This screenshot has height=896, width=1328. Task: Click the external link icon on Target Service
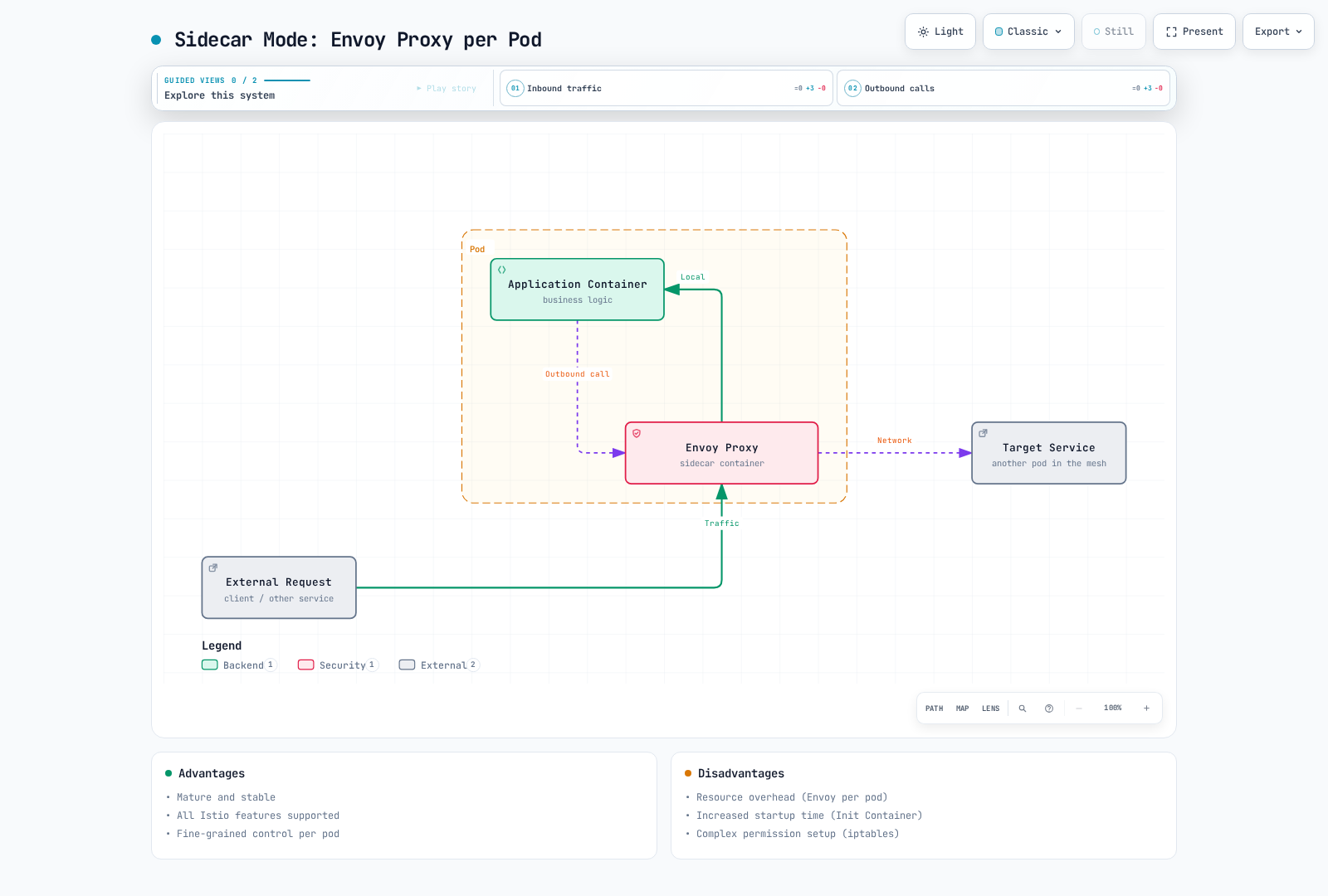(x=983, y=433)
